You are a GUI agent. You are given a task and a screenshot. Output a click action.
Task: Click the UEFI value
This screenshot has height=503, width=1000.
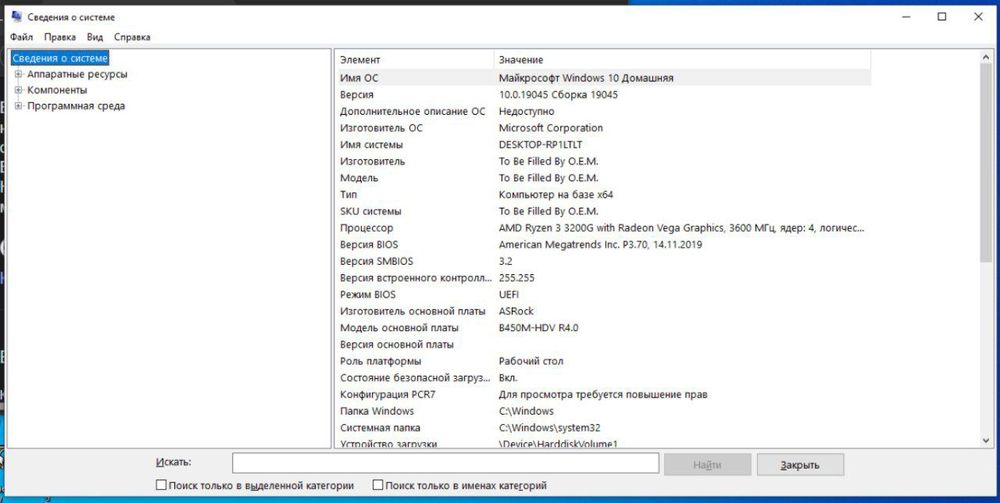tap(509, 295)
